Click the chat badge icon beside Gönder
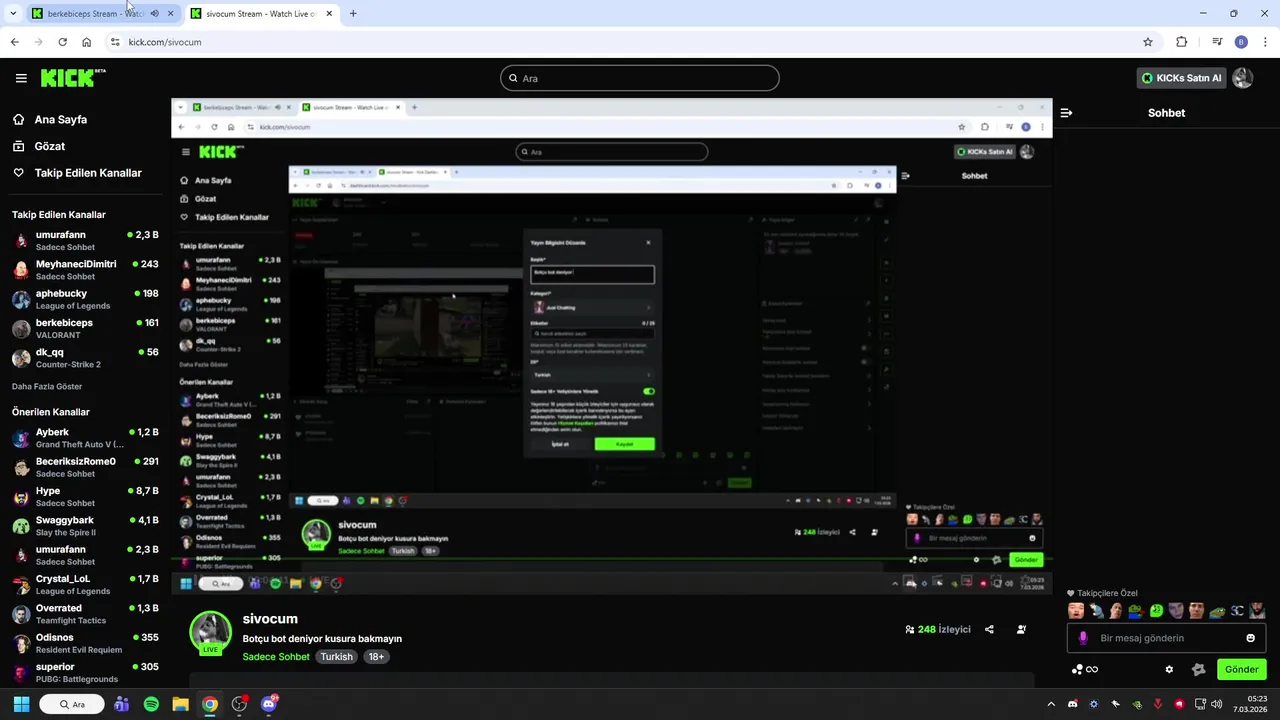The image size is (1280, 720). (x=1199, y=670)
